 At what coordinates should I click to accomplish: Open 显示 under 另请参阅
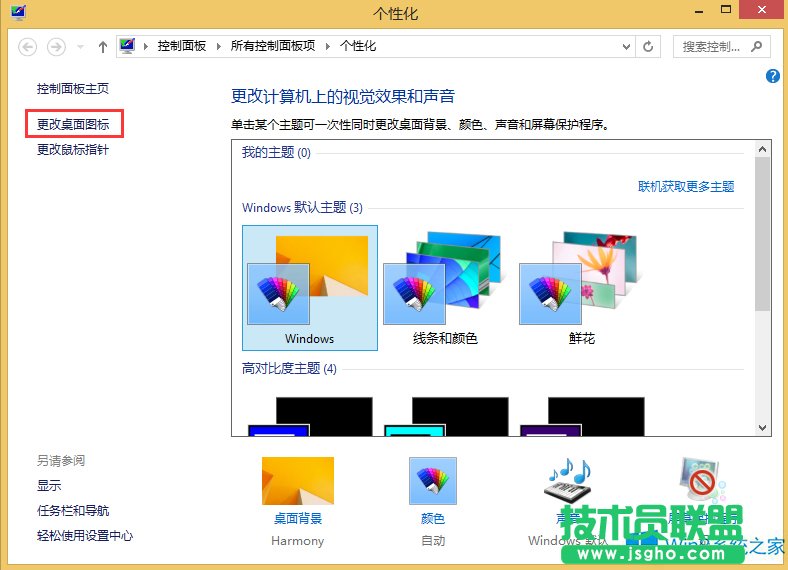(x=49, y=486)
